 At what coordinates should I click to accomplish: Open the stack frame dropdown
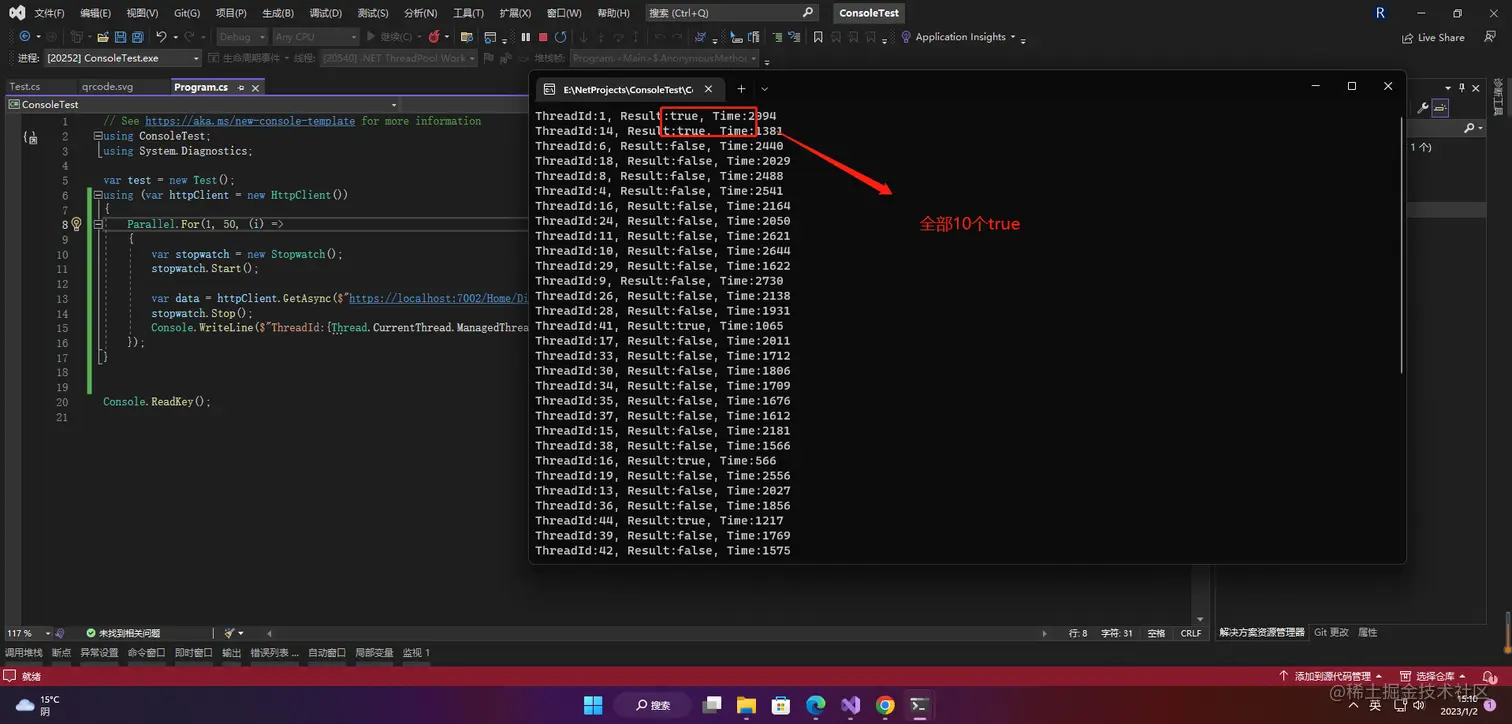click(665, 58)
